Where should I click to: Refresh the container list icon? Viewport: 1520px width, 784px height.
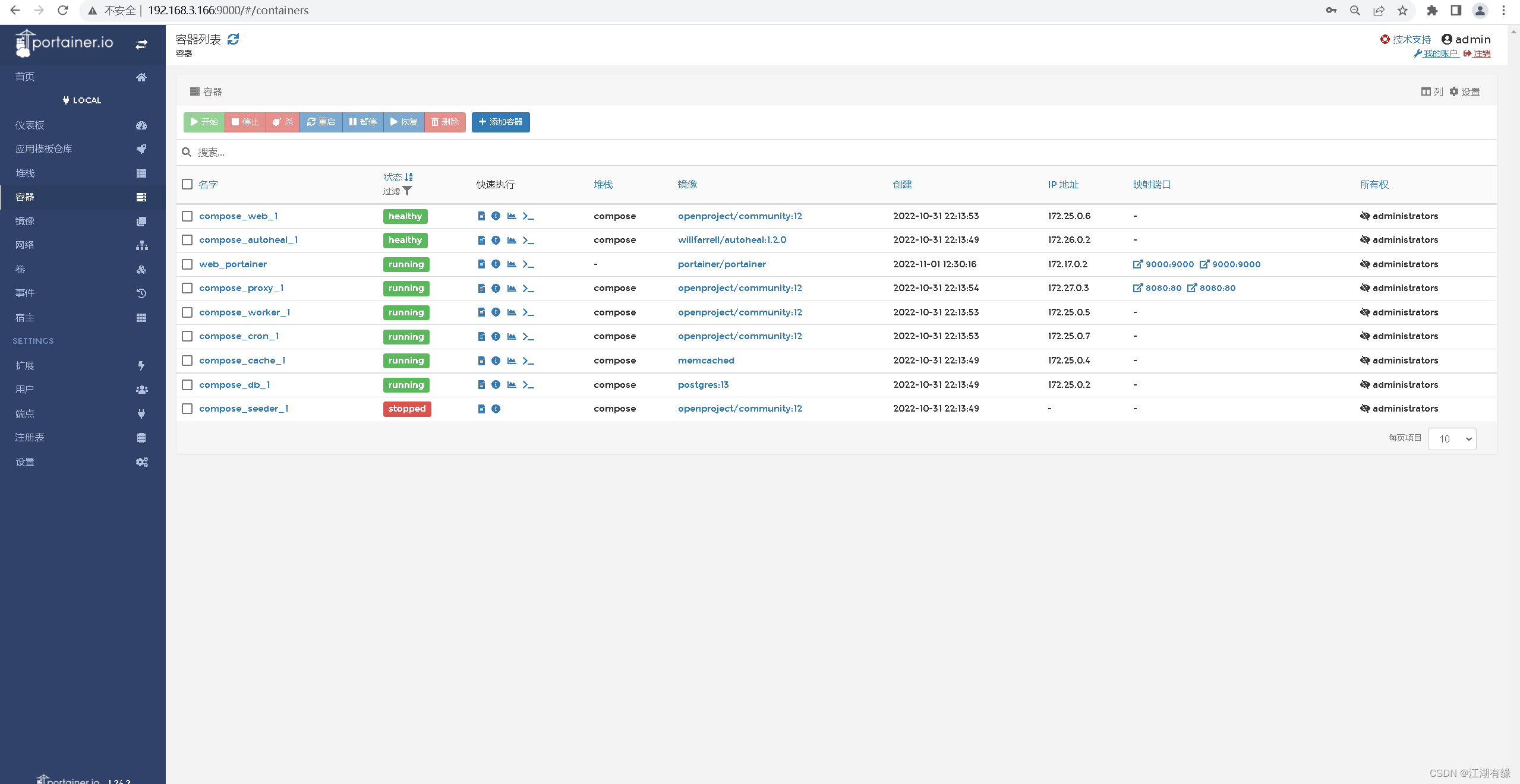(x=233, y=39)
